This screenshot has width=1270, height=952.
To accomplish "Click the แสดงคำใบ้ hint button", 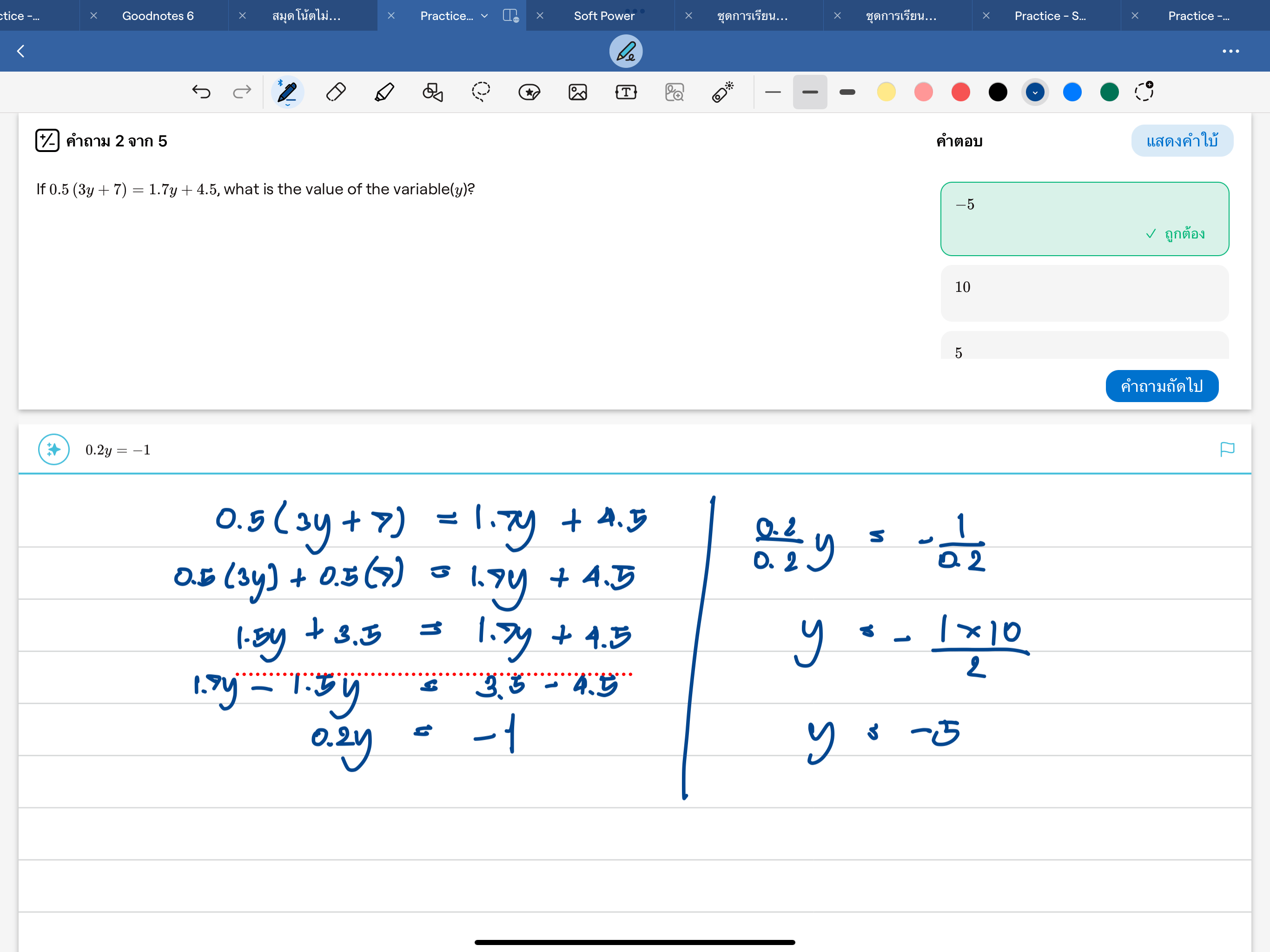I will tap(1182, 141).
